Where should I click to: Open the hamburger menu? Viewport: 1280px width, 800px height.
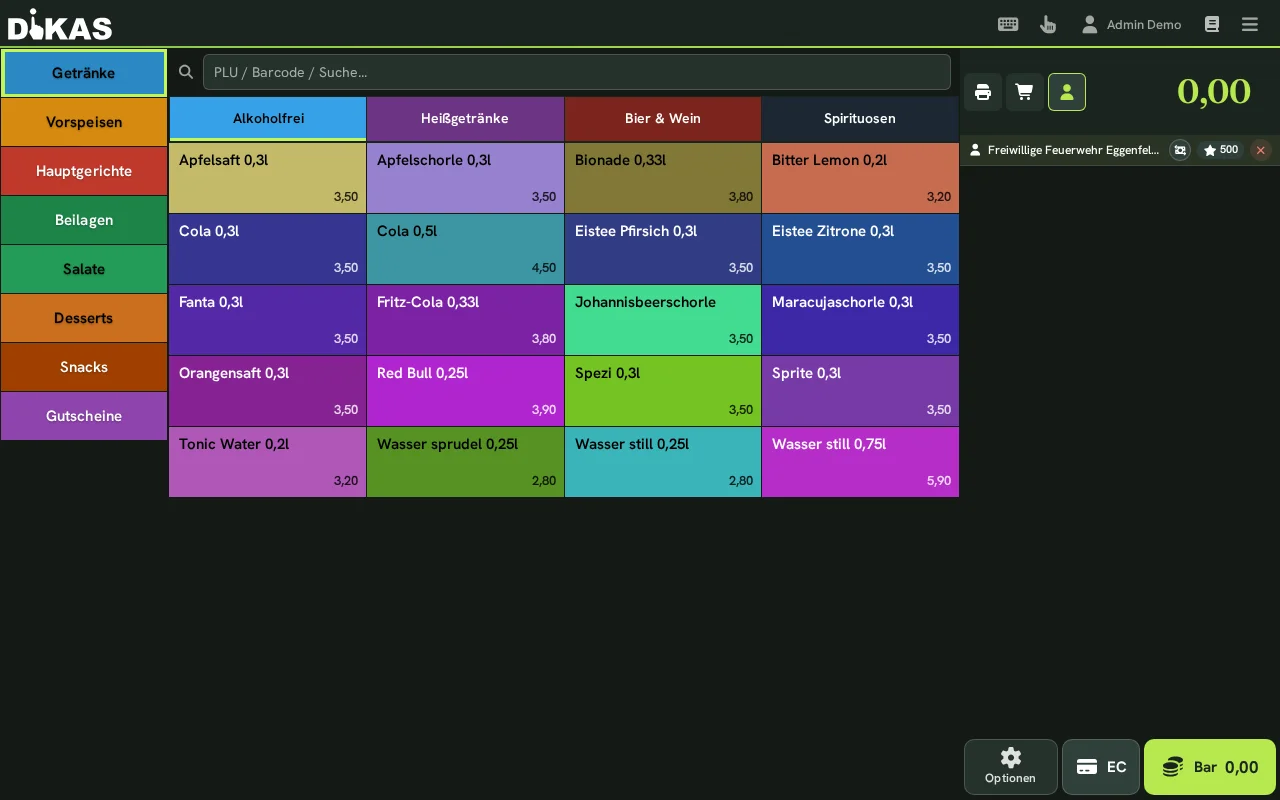1250,24
